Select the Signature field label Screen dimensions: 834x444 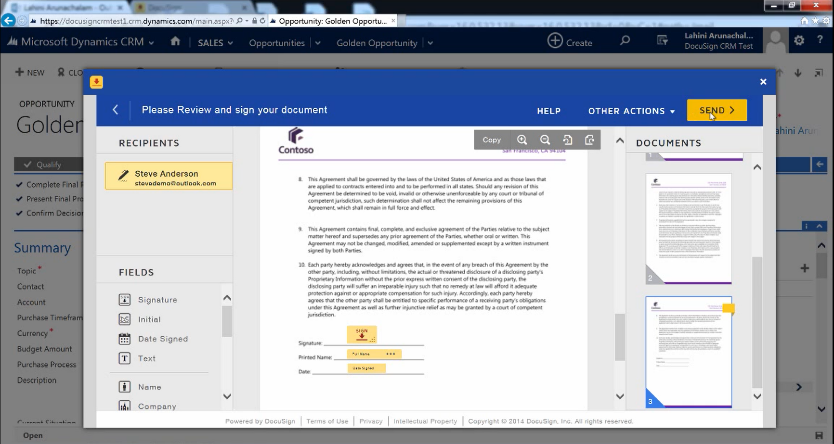157,300
